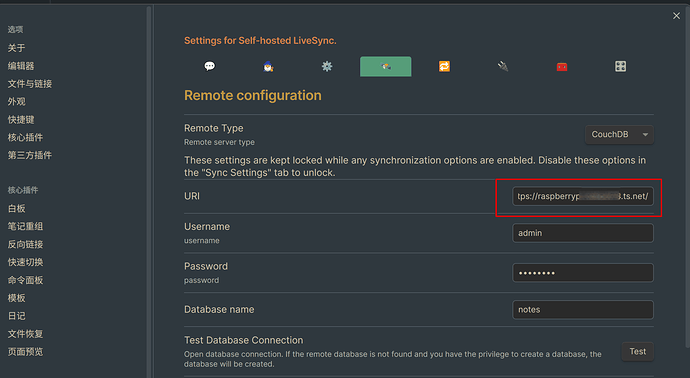Select the satellite remote configuration tab

(385, 66)
